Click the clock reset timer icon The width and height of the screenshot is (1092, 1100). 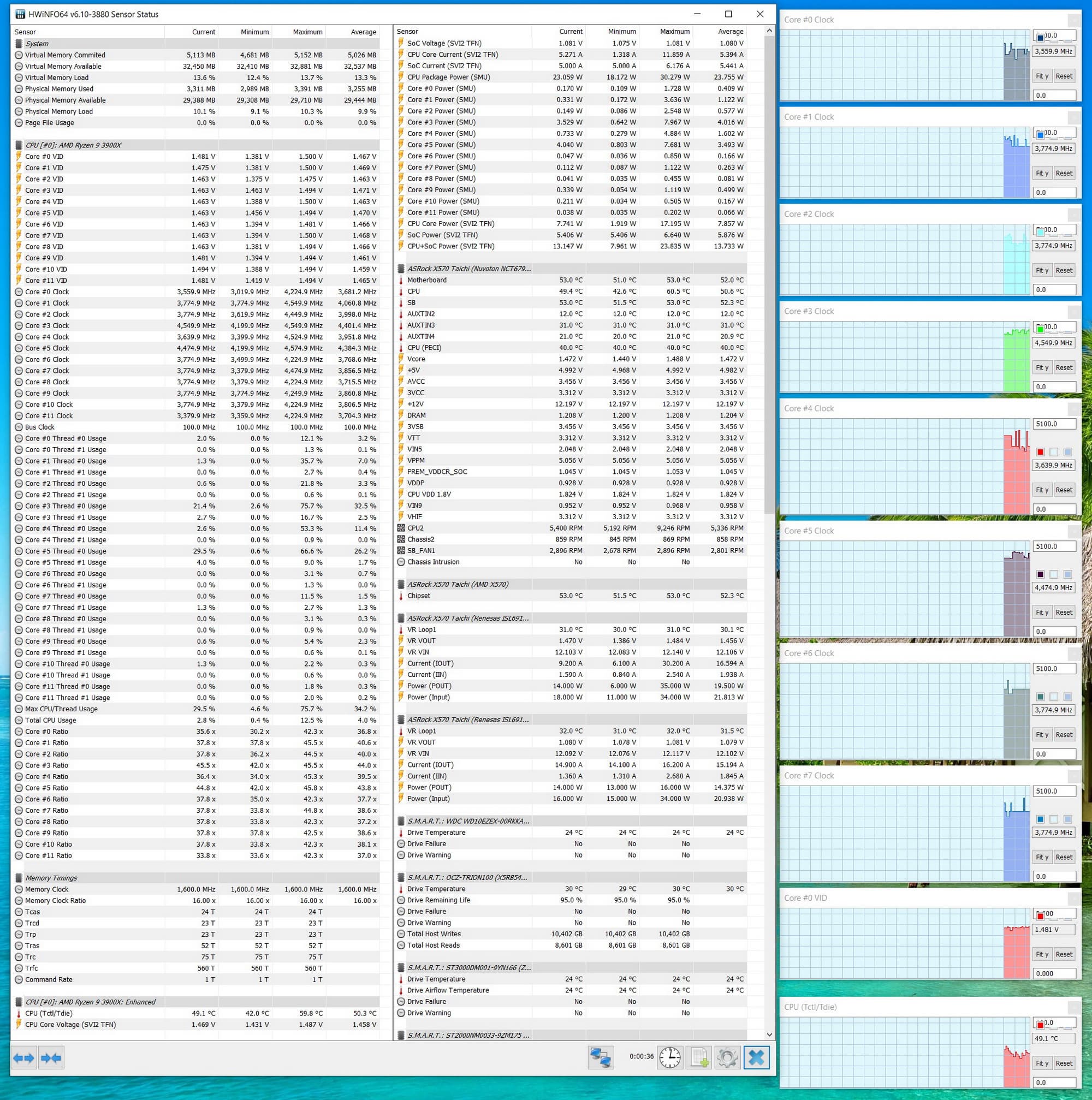669,1057
